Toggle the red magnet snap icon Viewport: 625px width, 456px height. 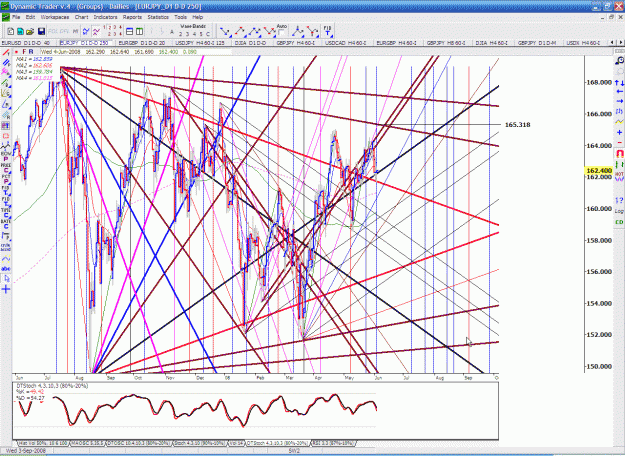[x=619, y=153]
